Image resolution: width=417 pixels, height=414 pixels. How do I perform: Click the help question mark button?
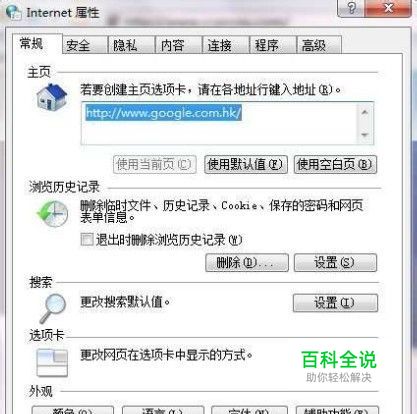(x=351, y=8)
